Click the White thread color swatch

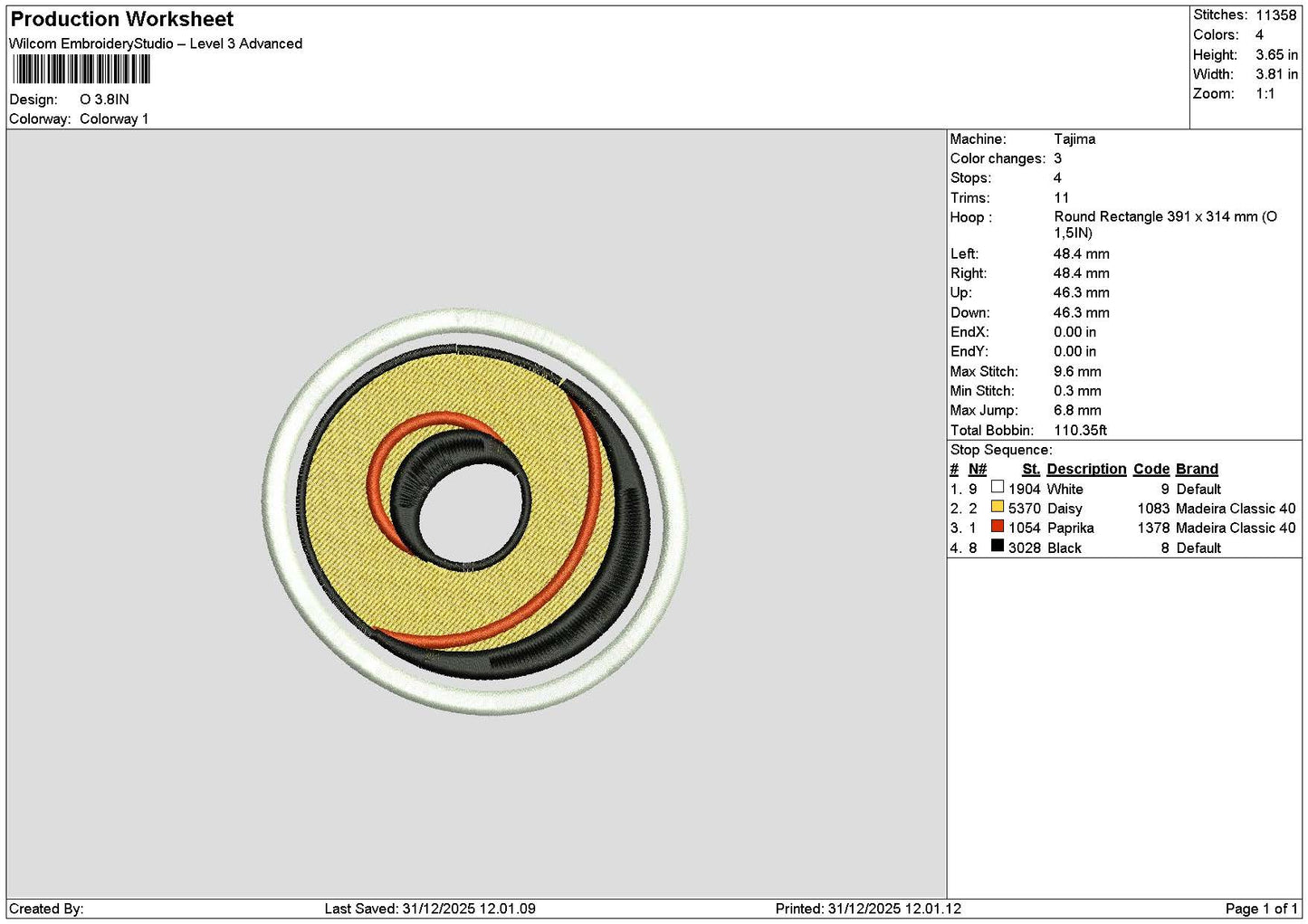[997, 487]
